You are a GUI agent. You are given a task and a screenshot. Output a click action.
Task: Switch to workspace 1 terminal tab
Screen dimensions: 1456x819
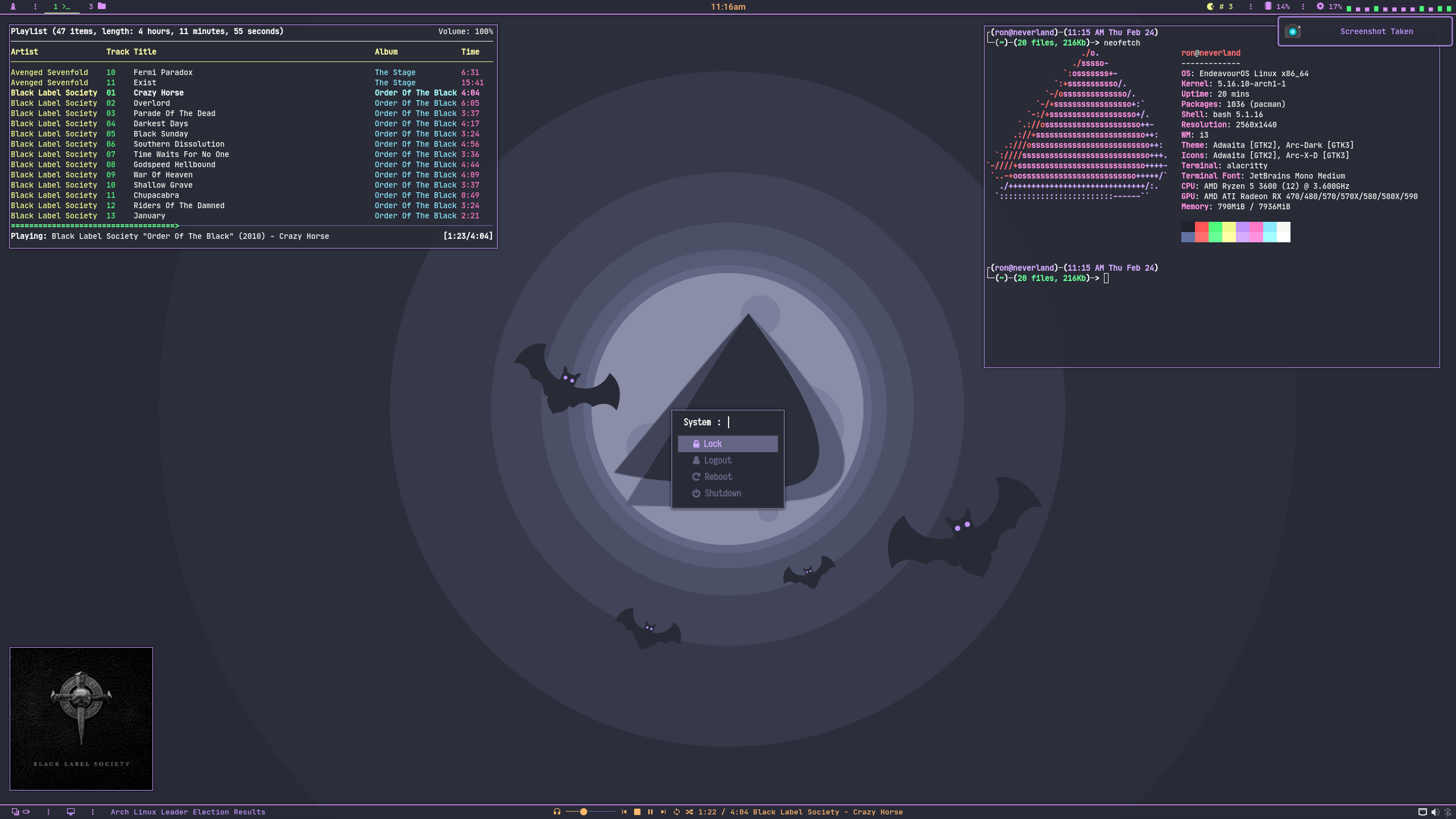[62, 7]
